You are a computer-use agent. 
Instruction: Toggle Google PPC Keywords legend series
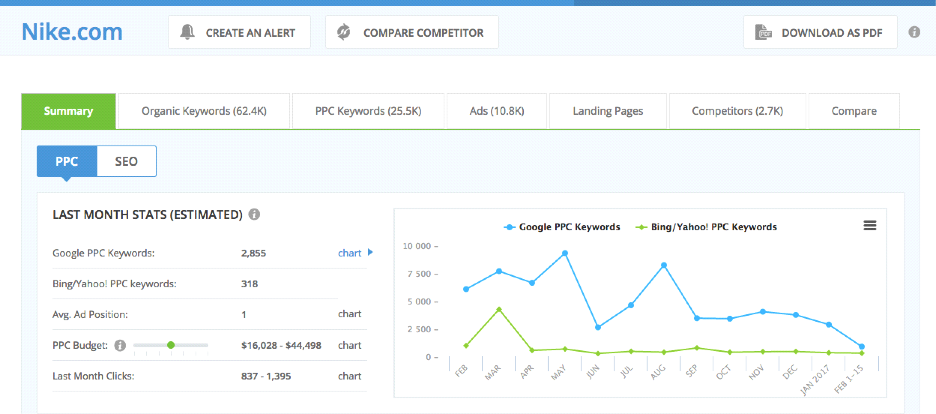[x=562, y=227]
